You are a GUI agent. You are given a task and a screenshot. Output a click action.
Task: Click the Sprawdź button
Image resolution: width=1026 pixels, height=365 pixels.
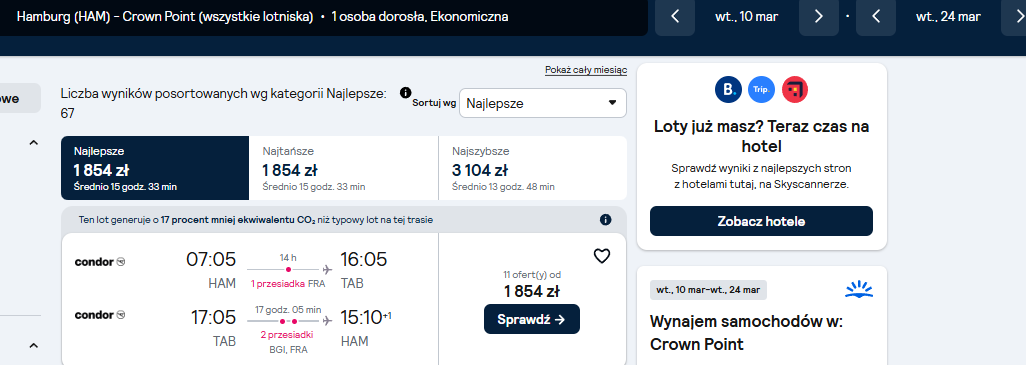click(532, 319)
